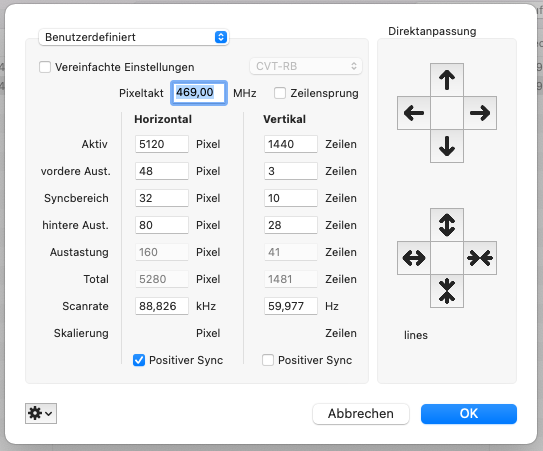Click the move image up arrow

pyautogui.click(x=447, y=80)
